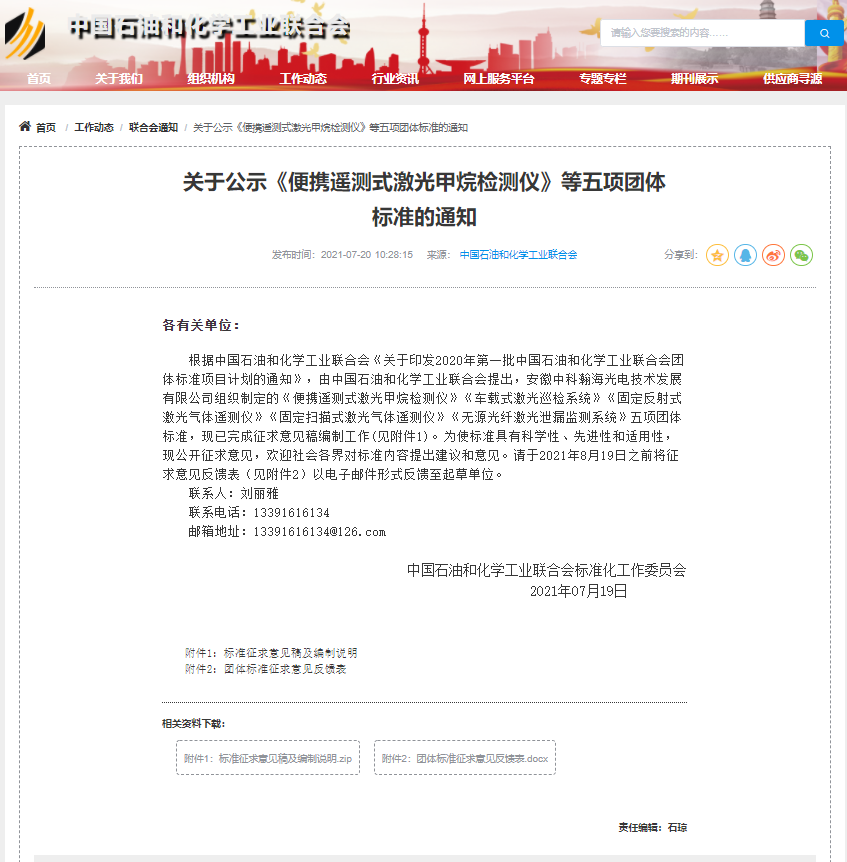The width and height of the screenshot is (847, 862).
Task: Open 工作动态 navigation item
Action: pos(303,79)
